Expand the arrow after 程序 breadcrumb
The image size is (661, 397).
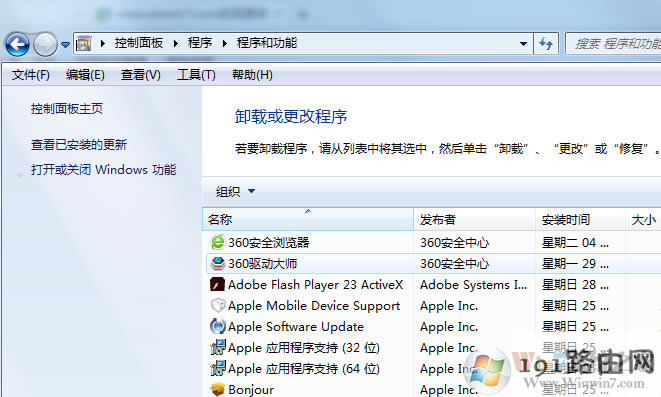click(225, 43)
